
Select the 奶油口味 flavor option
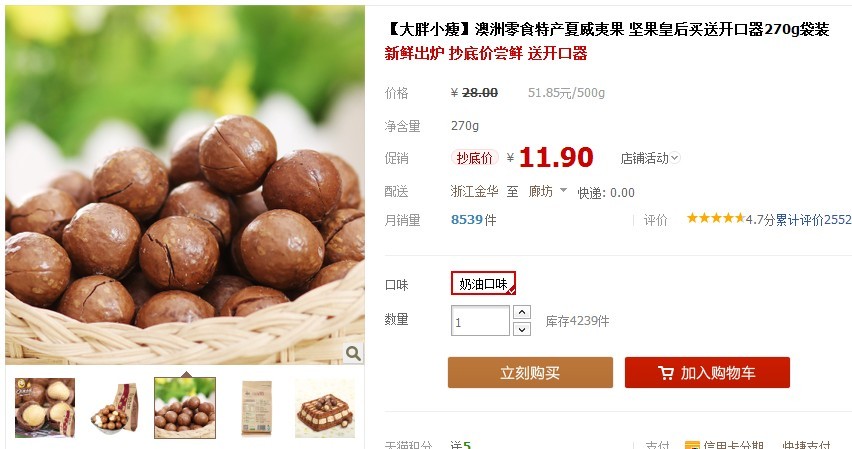483,283
